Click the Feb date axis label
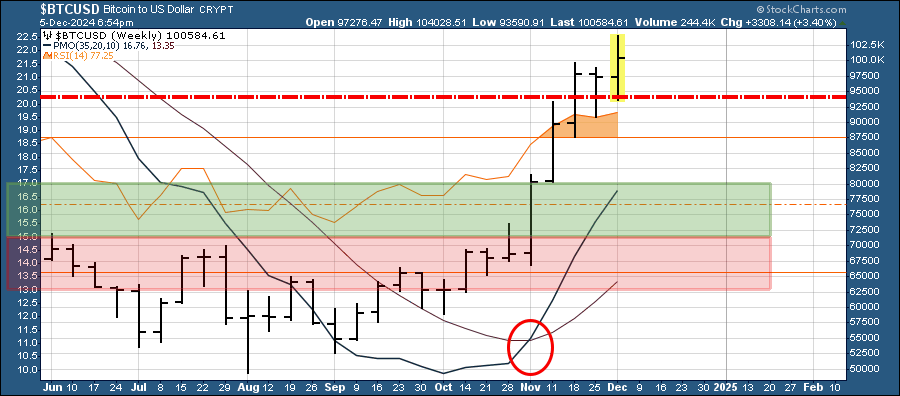Viewport: 900px width, 396px height. (x=813, y=386)
